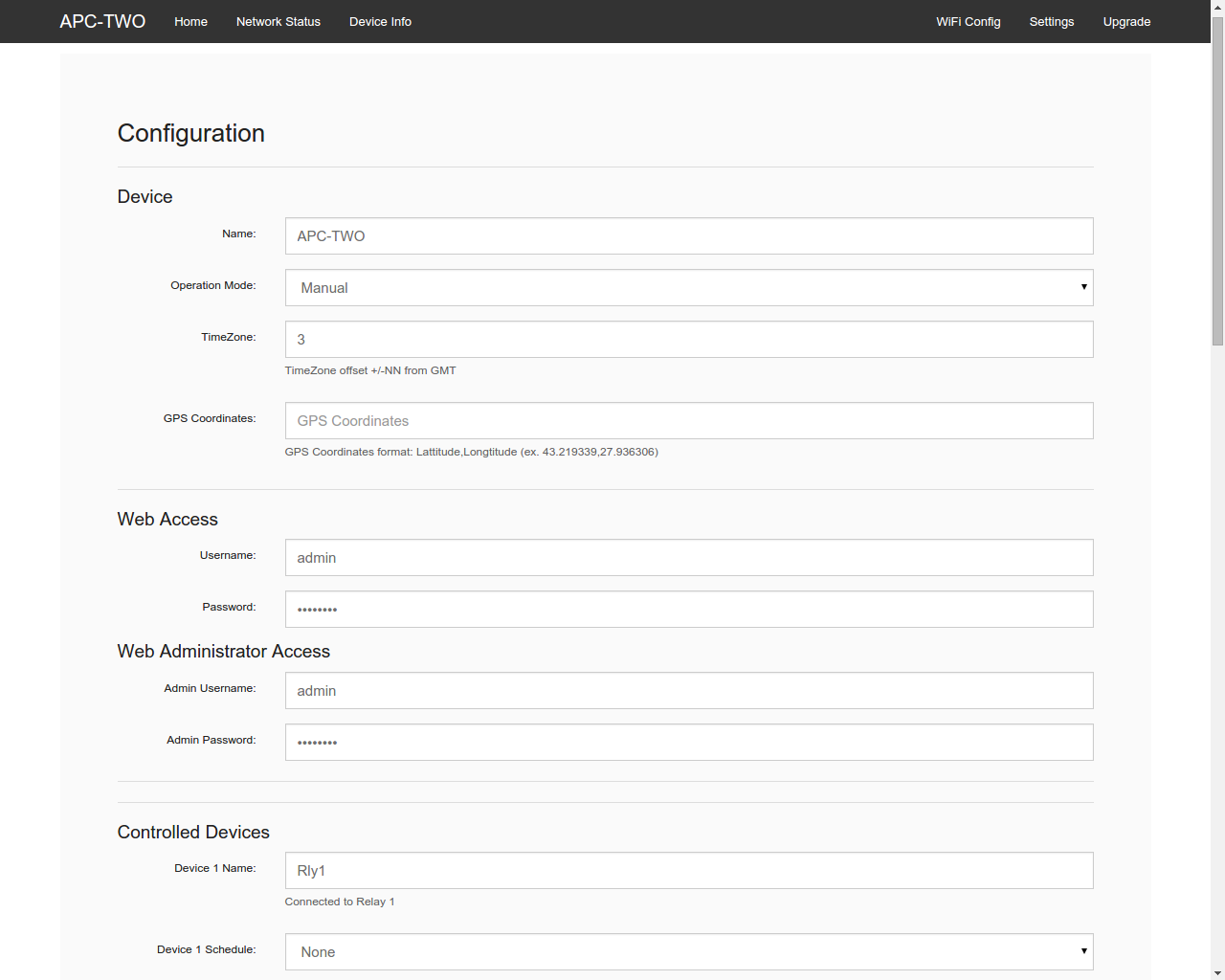
Task: Open the Upgrade page
Action: tap(1126, 21)
